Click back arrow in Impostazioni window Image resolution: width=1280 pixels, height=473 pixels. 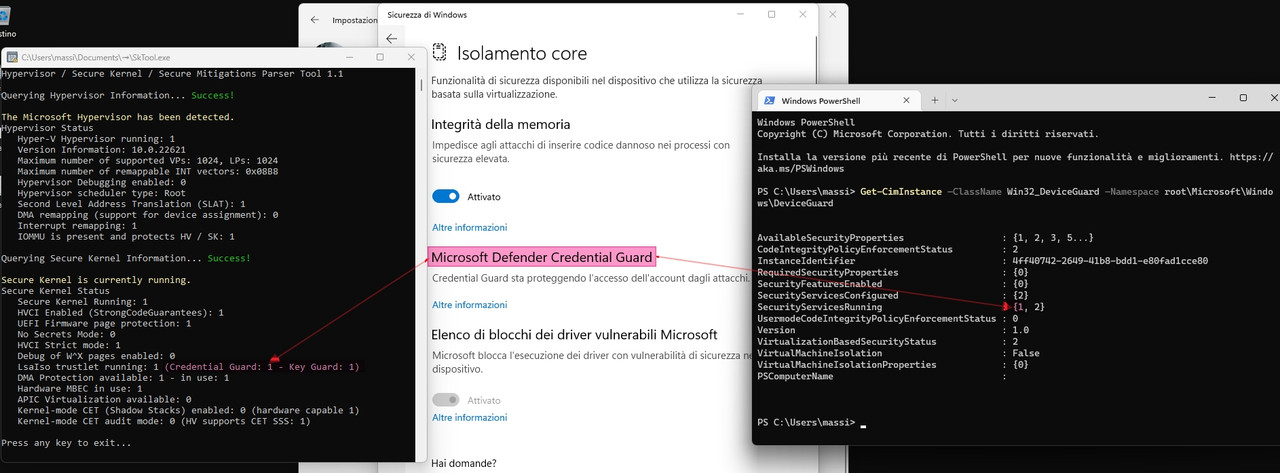[x=315, y=19]
